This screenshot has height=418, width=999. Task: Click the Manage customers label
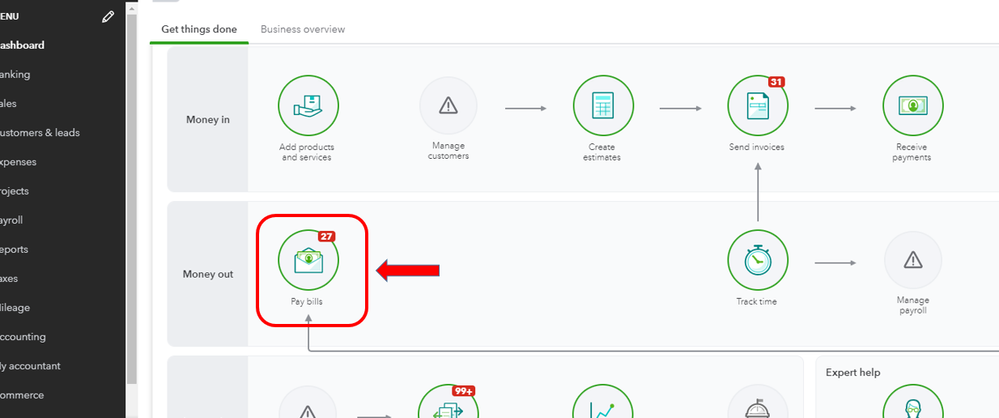tap(448, 150)
